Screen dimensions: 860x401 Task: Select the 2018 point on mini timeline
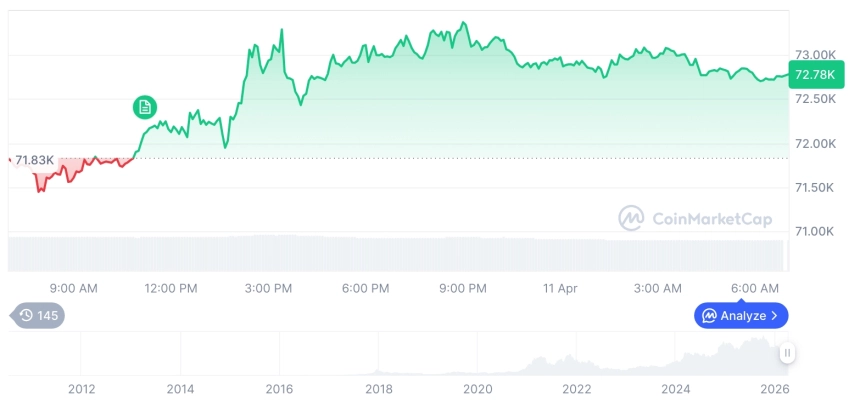point(378,388)
